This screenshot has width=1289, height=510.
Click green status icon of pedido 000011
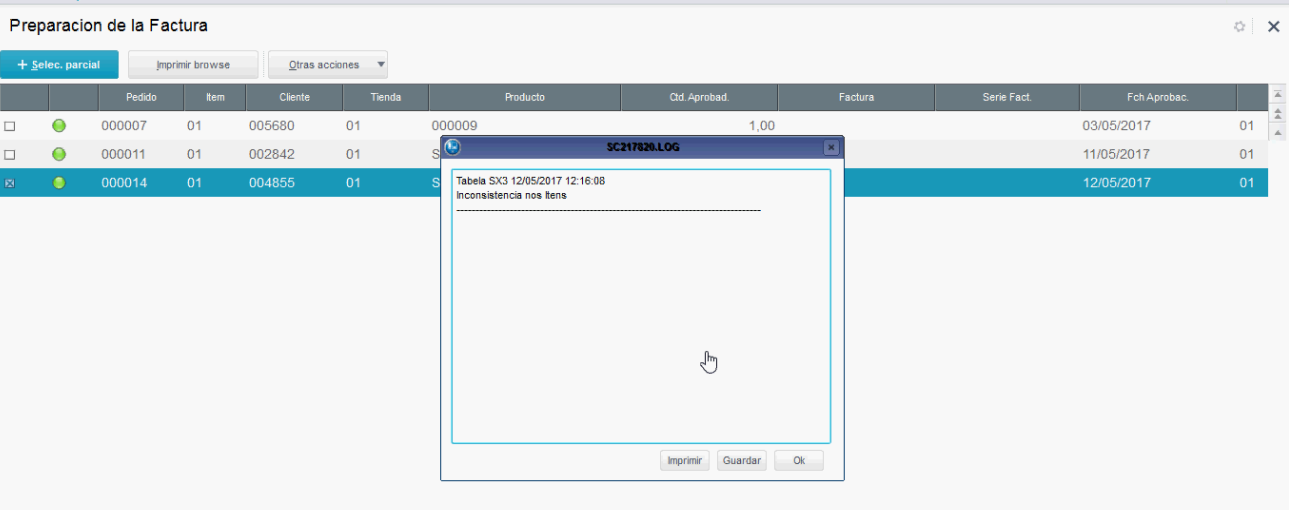coord(59,154)
